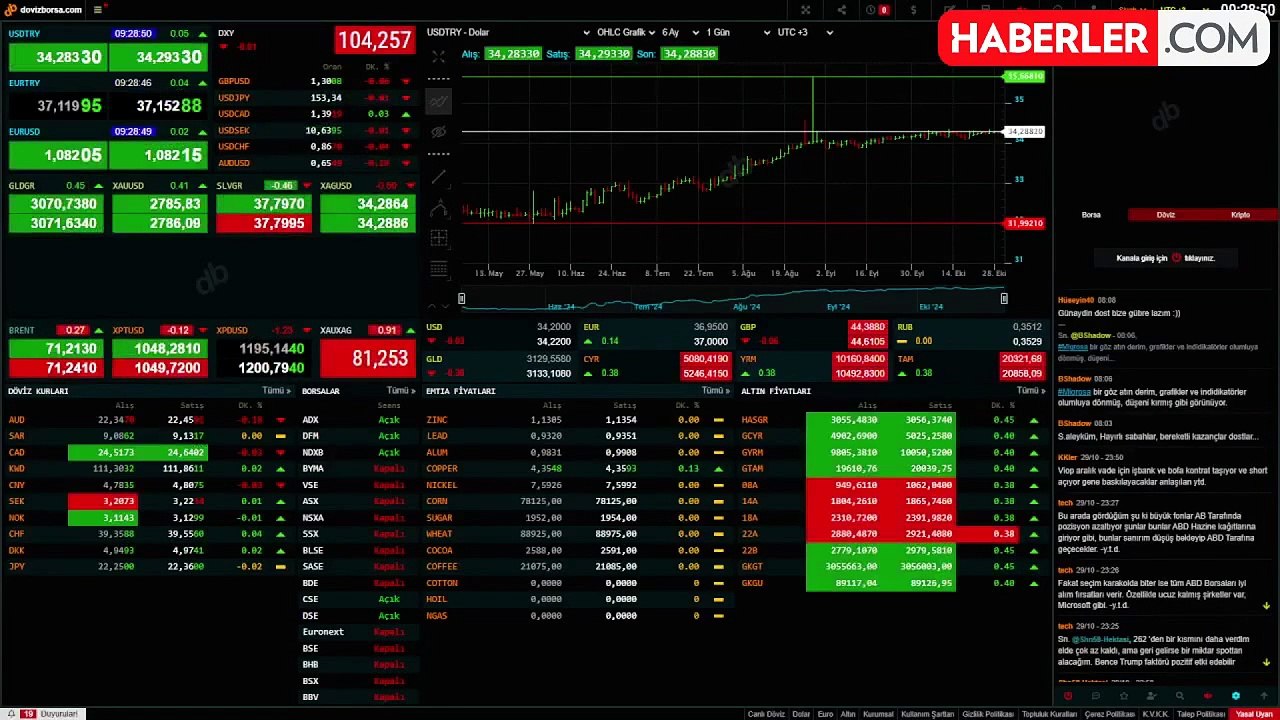Expand Tümü in Borsalar panel
This screenshot has width=1280, height=720.
pyautogui.click(x=401, y=391)
